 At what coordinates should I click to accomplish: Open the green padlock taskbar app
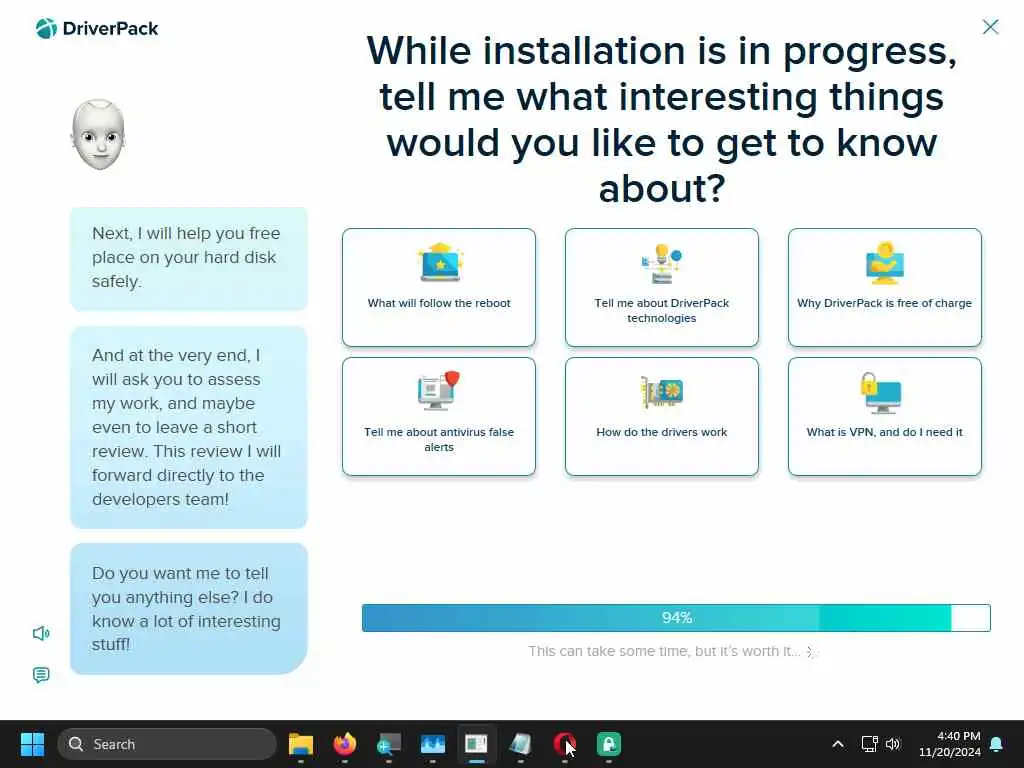tap(609, 744)
